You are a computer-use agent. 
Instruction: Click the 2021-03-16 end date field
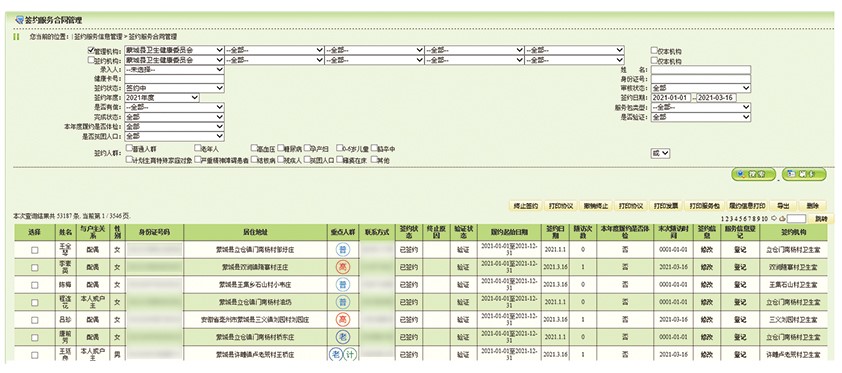(716, 98)
